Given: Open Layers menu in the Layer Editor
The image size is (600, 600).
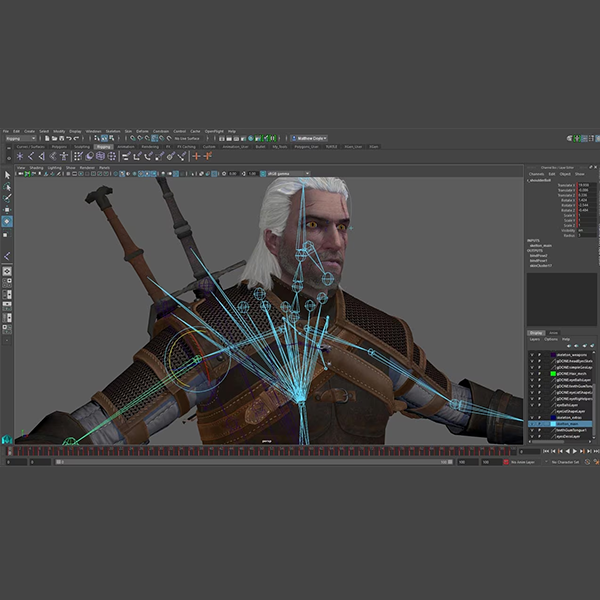Looking at the screenshot, I should [535, 339].
